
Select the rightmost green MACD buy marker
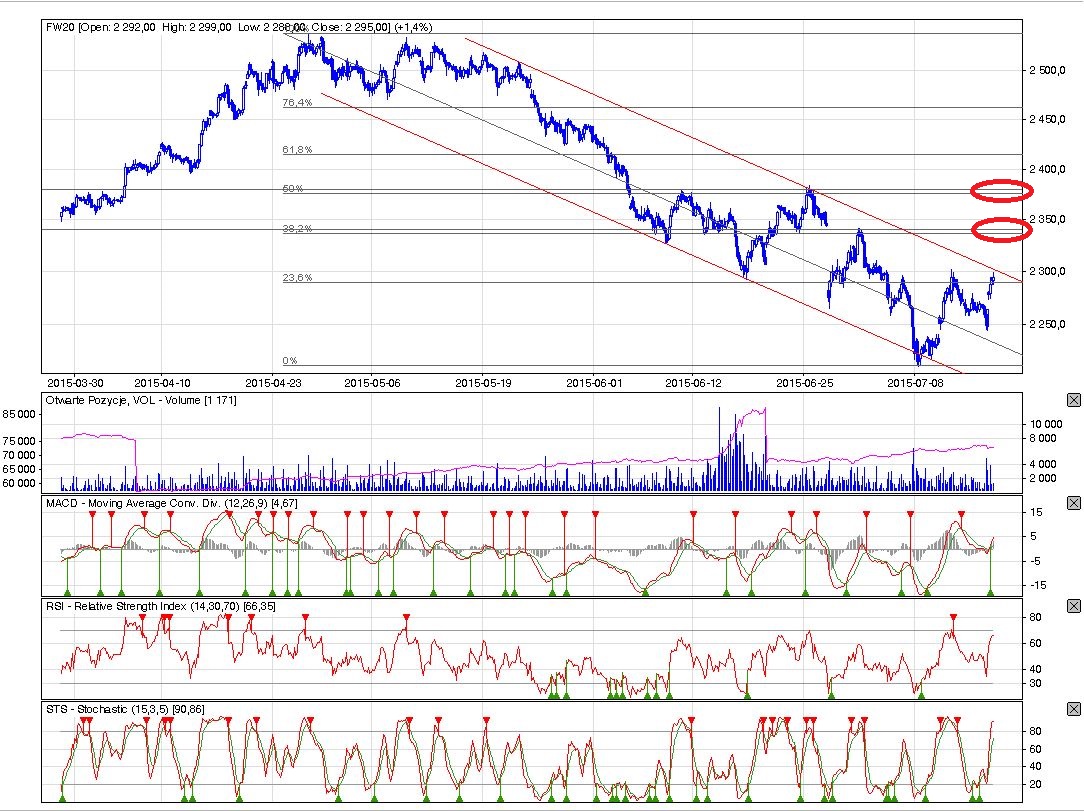[x=991, y=592]
